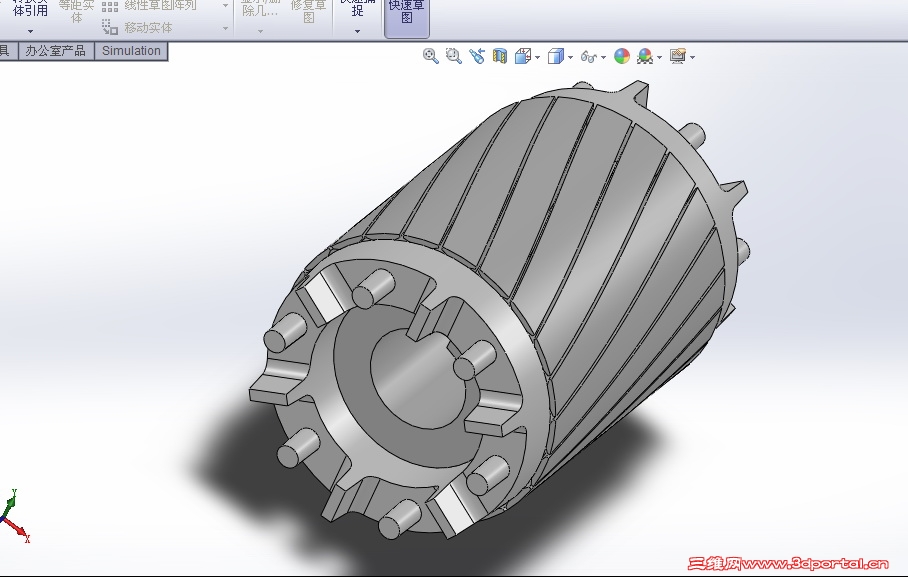Open the 移动实体 dropdown arrow

(x=225, y=28)
